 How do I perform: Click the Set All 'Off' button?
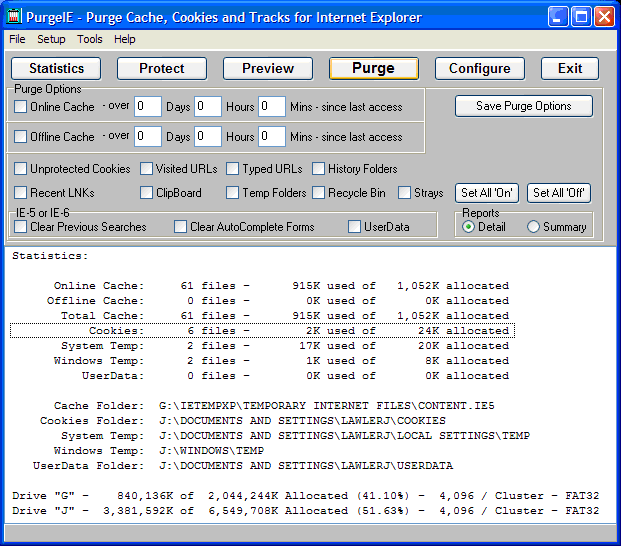[559, 193]
